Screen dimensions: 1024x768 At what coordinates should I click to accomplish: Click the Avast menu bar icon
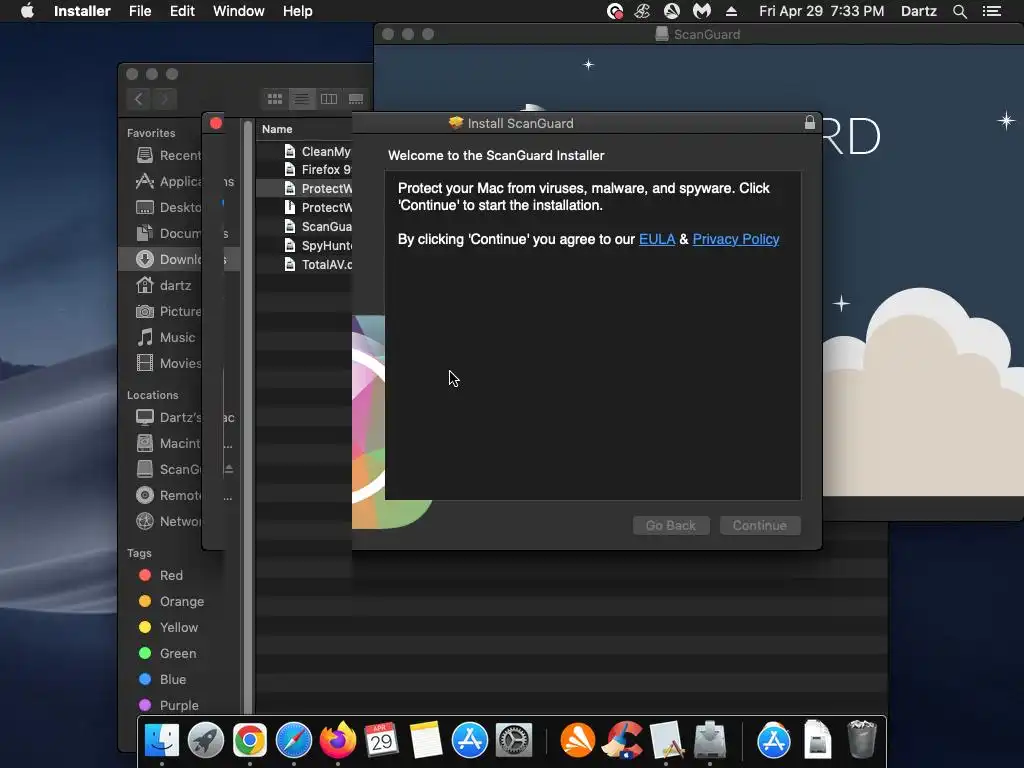click(x=671, y=11)
